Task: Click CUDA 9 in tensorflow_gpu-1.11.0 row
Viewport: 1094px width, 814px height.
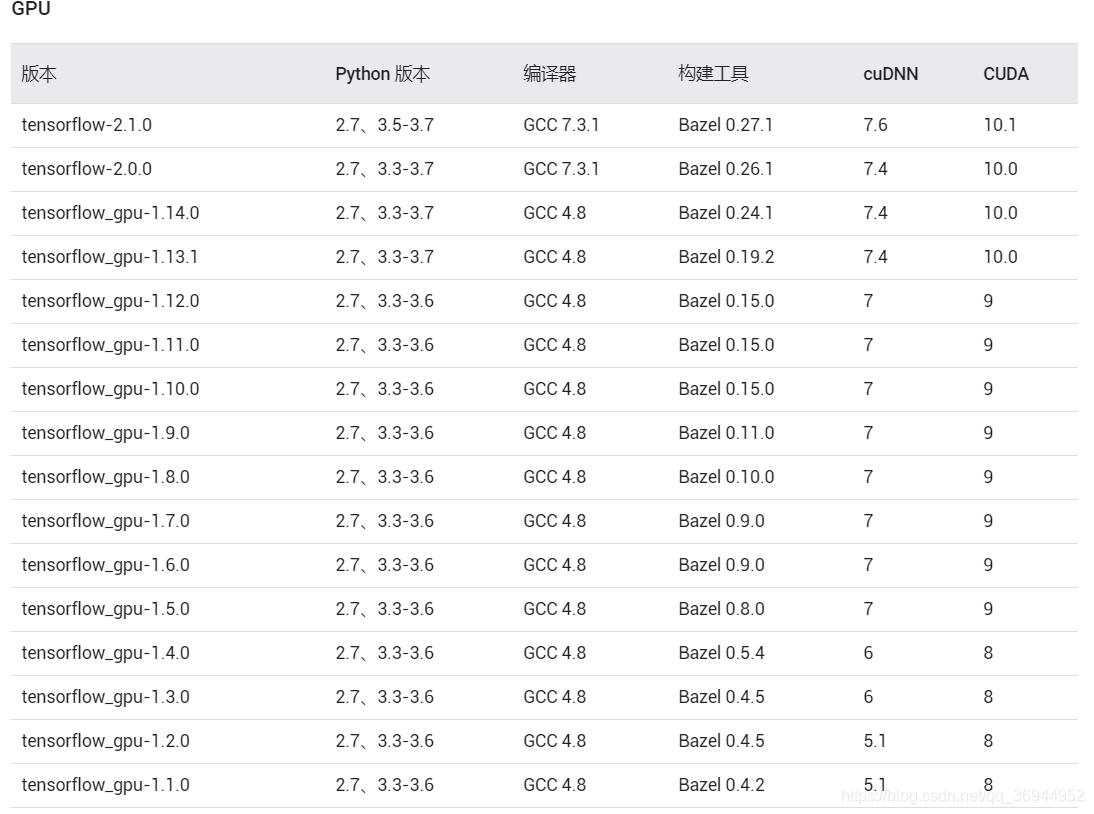Action: coord(988,345)
